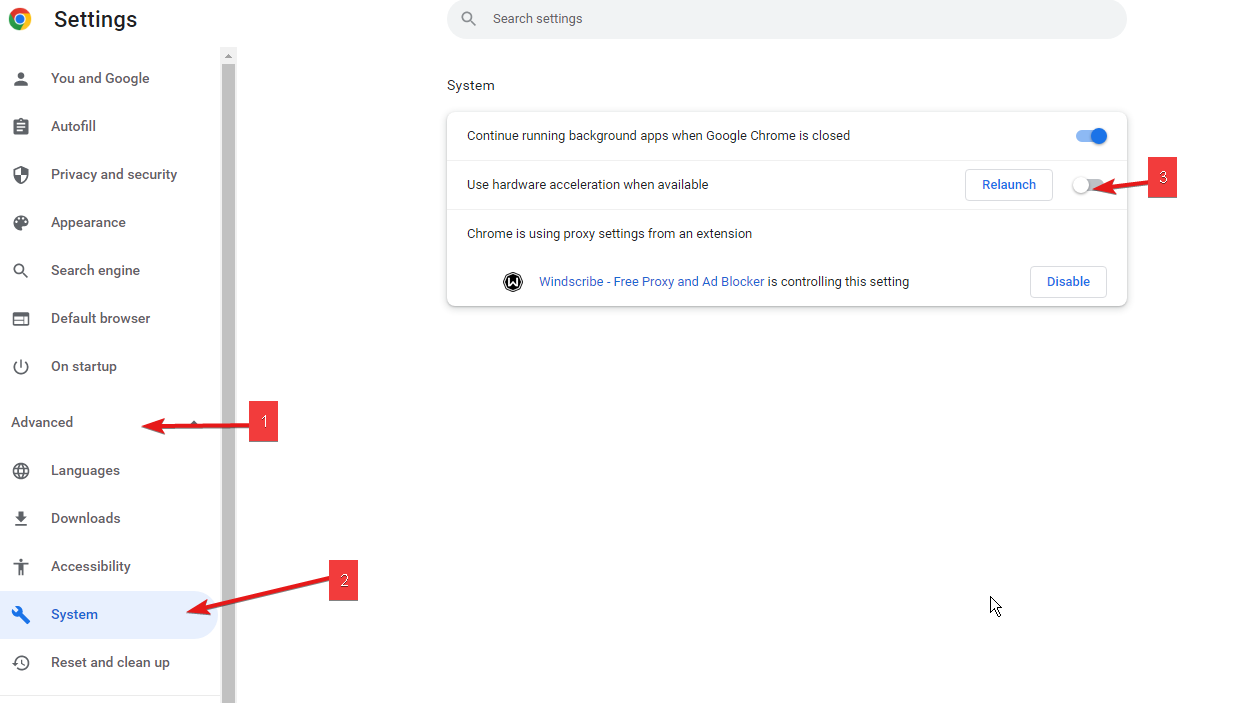Toggle hardware acceleration off again
This screenshot has height=703, width=1244.
coord(1084,184)
